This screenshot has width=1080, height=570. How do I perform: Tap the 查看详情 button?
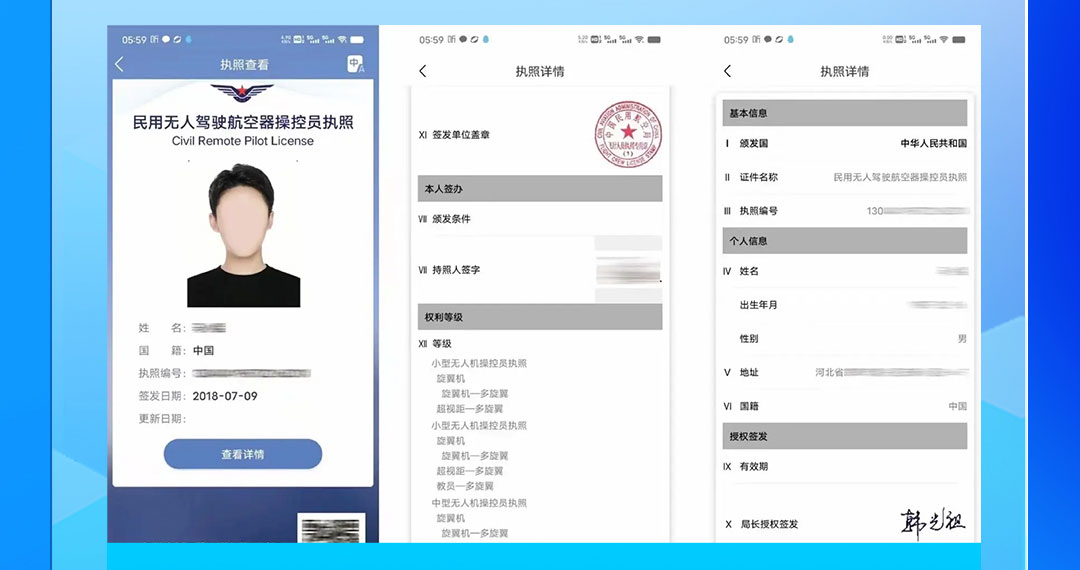click(x=242, y=454)
